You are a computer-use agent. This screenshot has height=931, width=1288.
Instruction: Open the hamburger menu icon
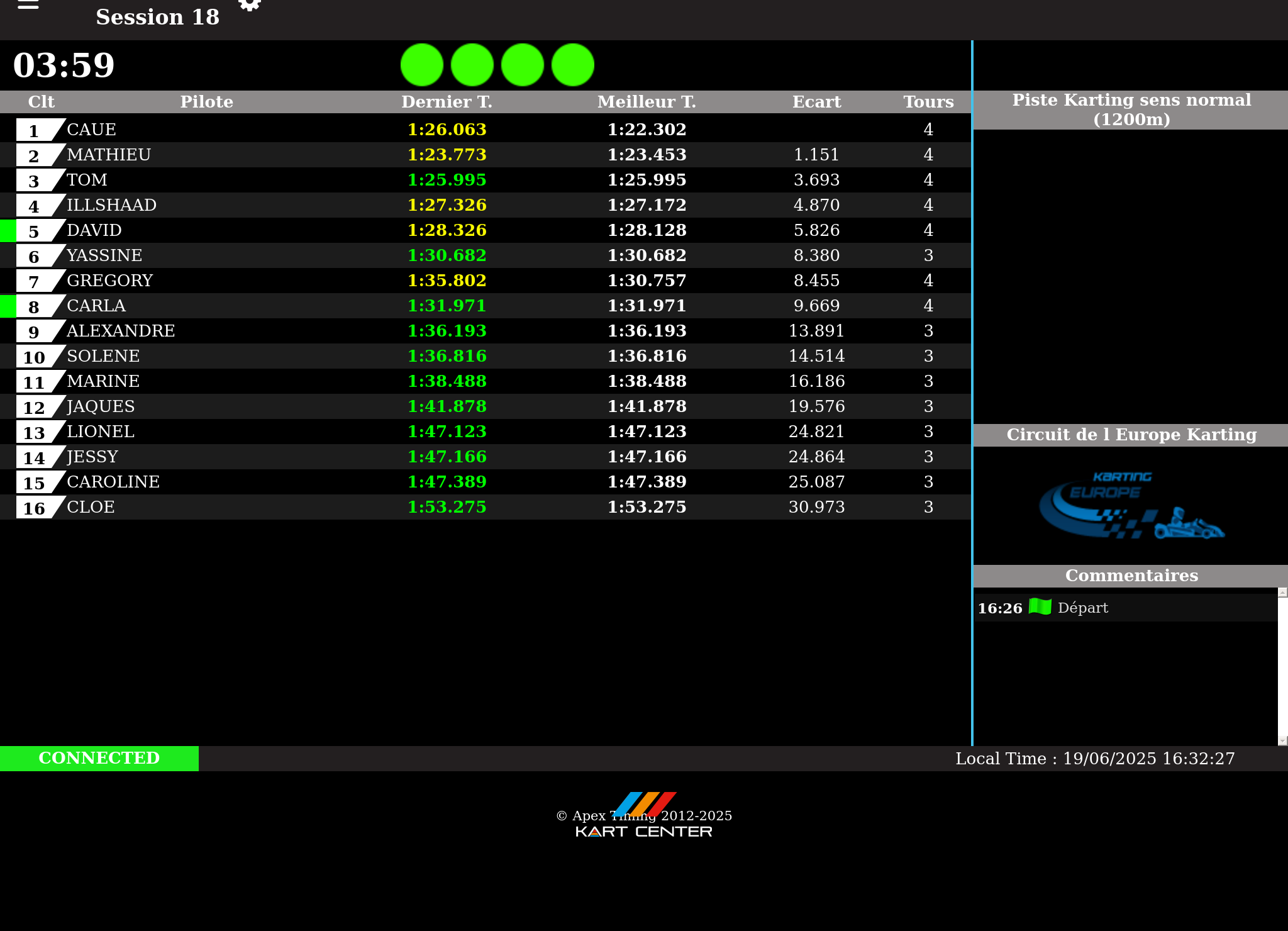[x=28, y=4]
